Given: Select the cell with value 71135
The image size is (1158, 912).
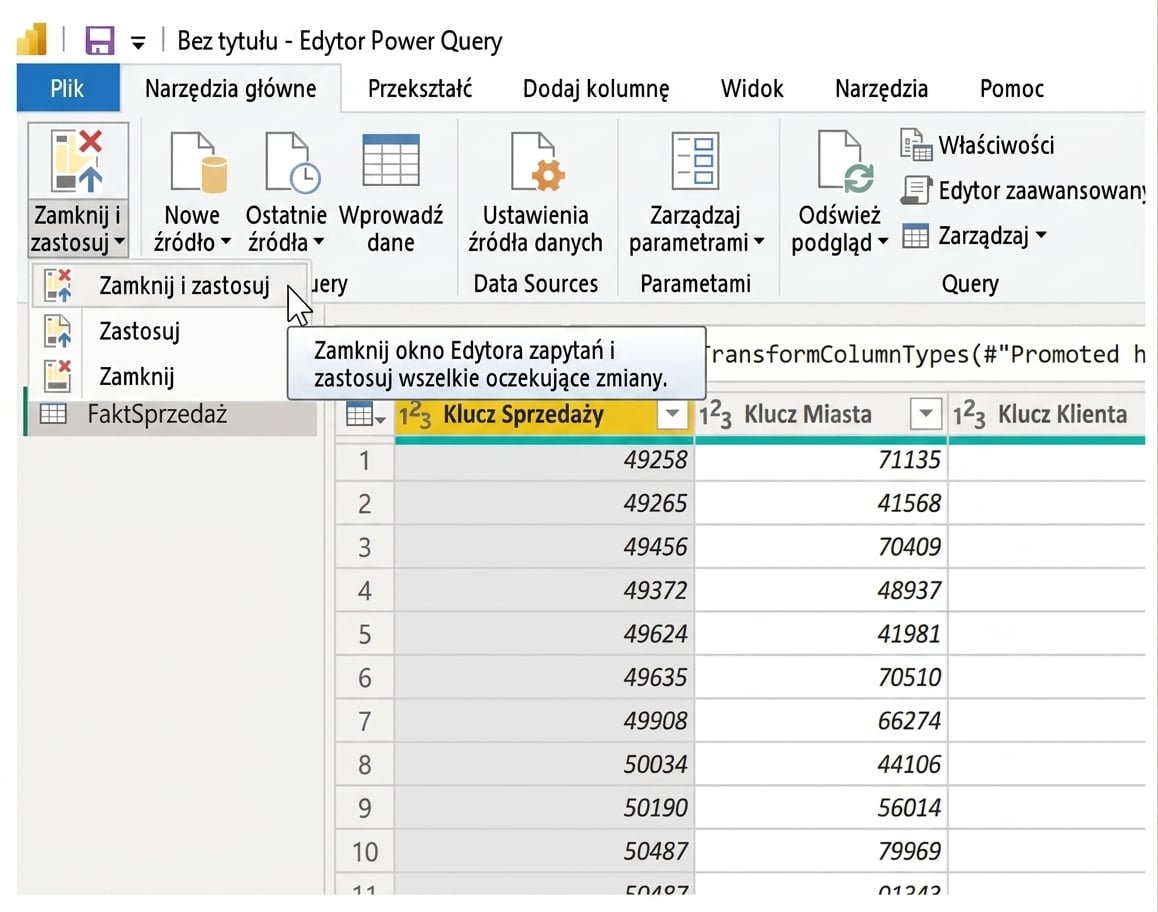Looking at the screenshot, I should pos(821,460).
